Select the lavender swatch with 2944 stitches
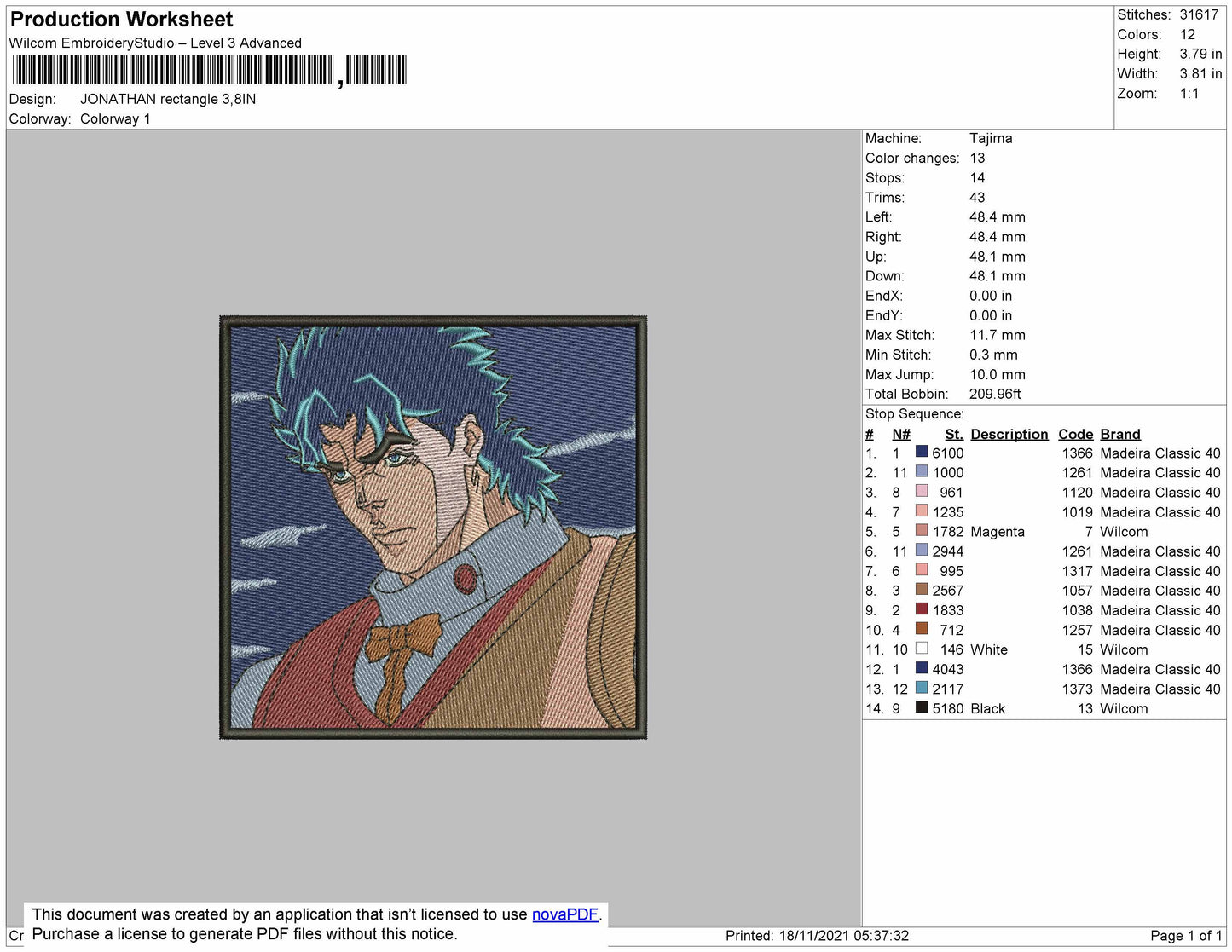 pyautogui.click(x=922, y=550)
